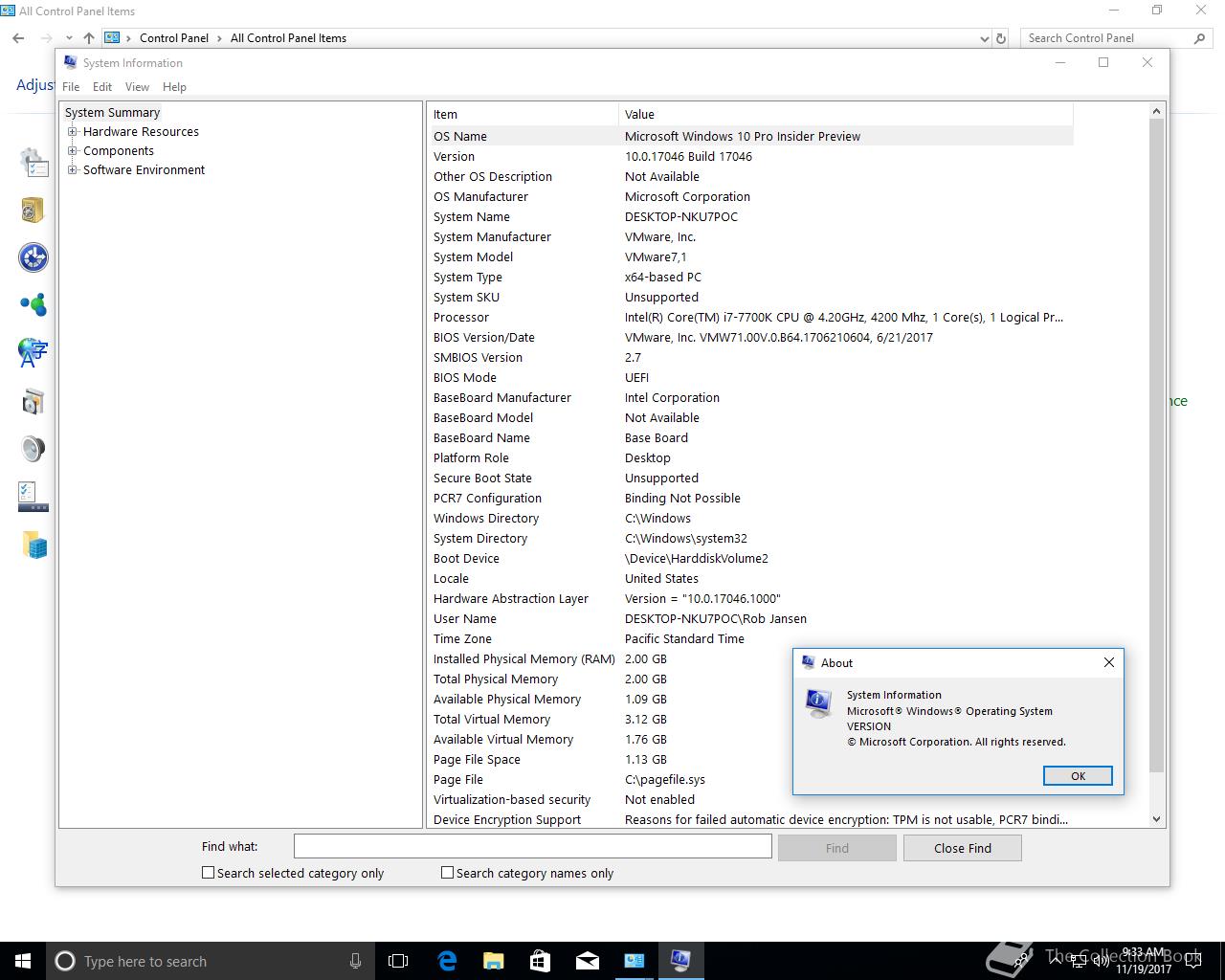Open the Ease of Access Center icon

[33, 257]
